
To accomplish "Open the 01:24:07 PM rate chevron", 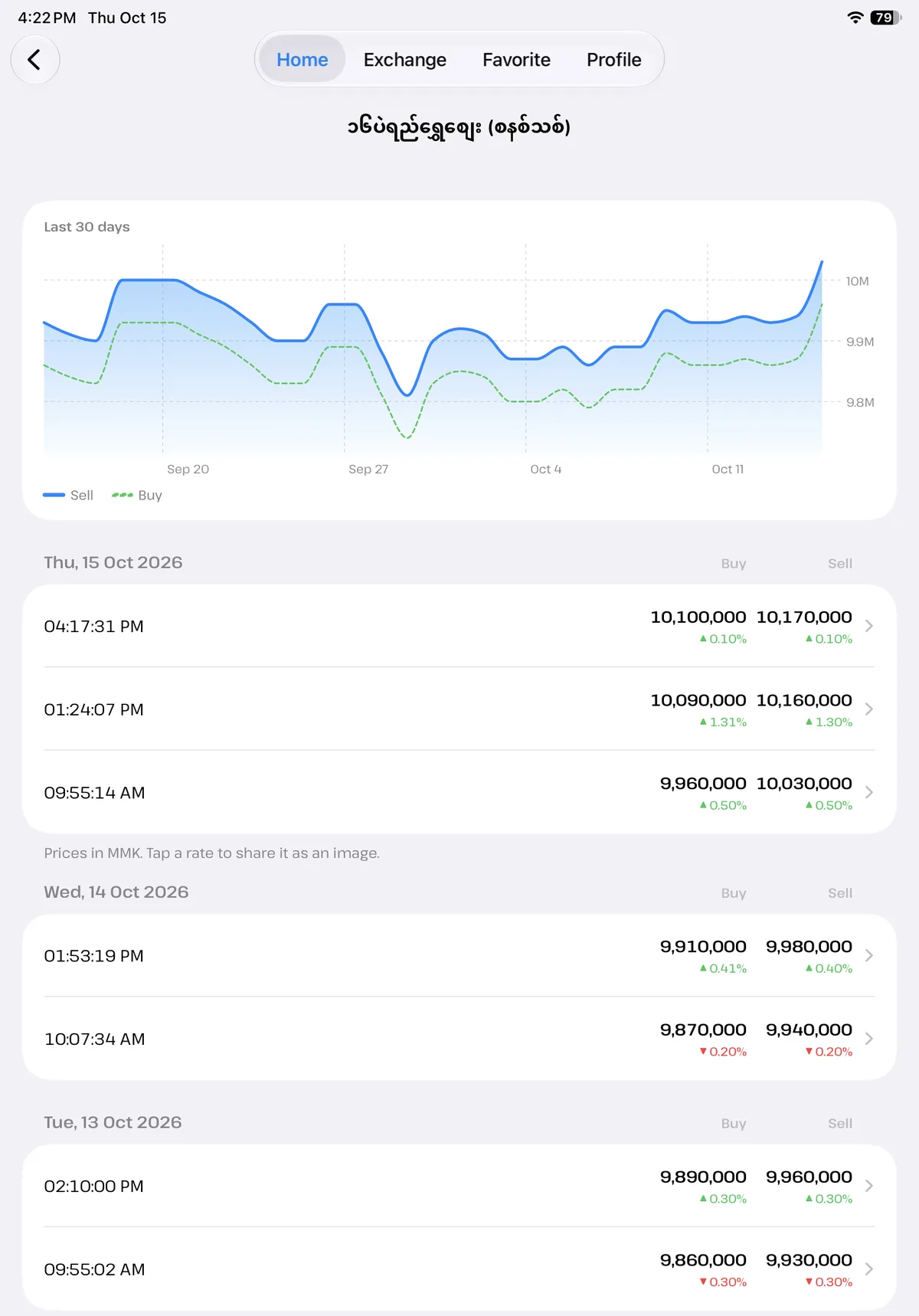I will pyautogui.click(x=869, y=709).
